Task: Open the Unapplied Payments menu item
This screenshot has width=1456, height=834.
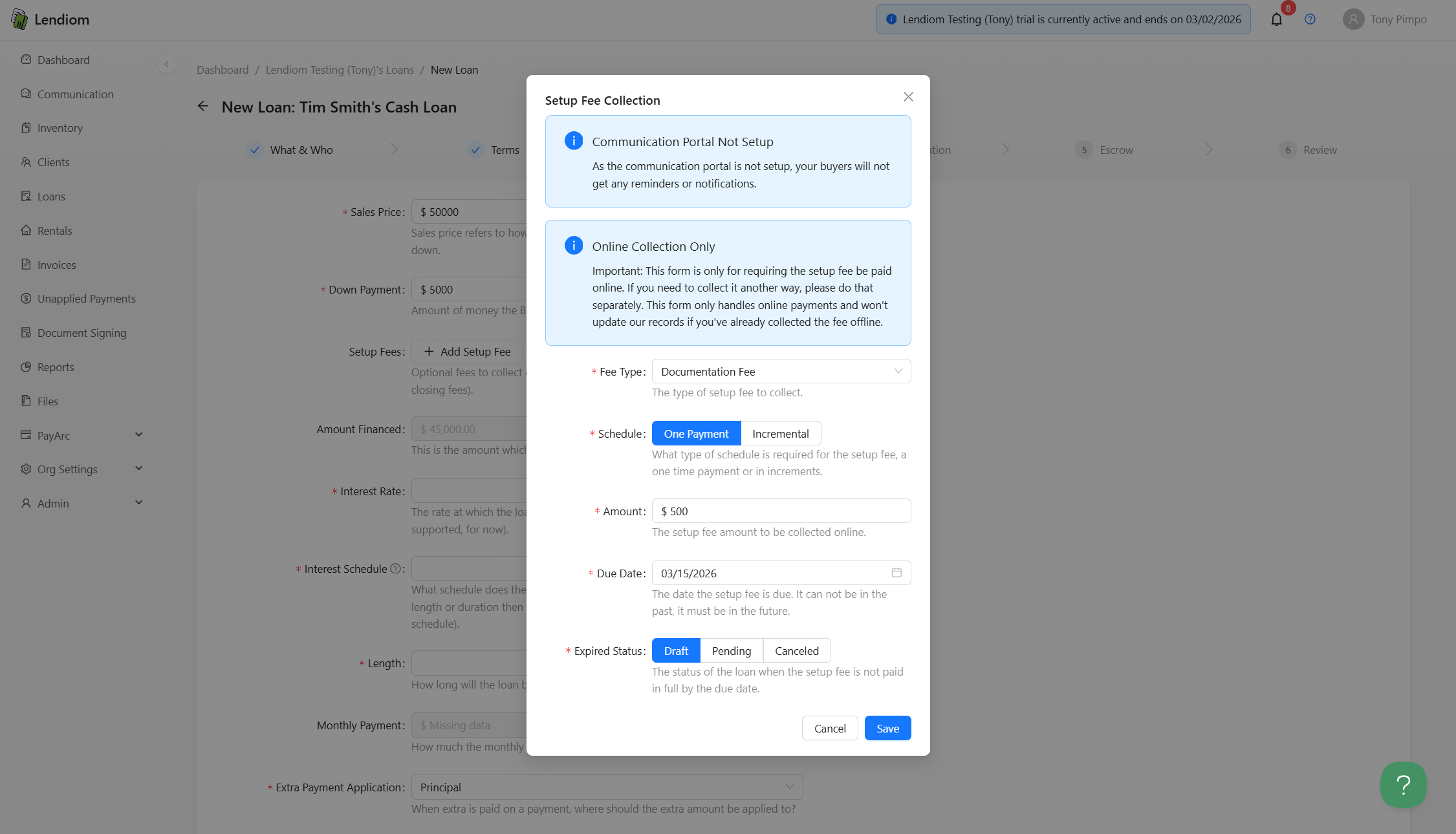Action: [x=83, y=299]
